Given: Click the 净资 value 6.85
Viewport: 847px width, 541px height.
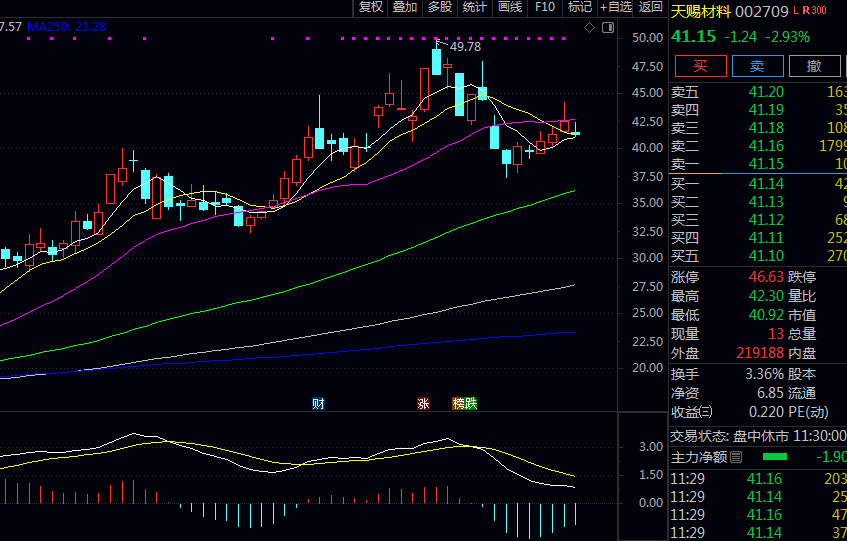Looking at the screenshot, I should pyautogui.click(x=770, y=393).
